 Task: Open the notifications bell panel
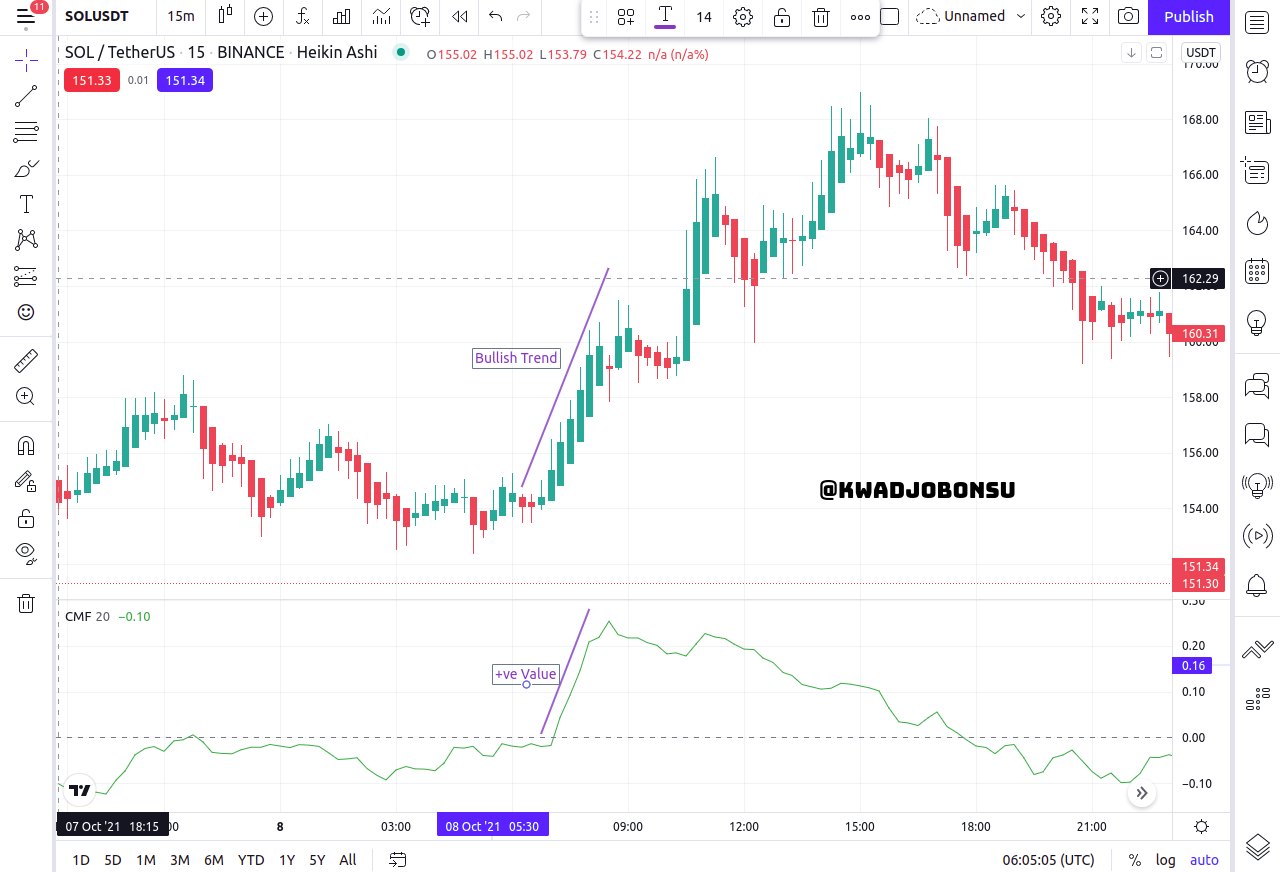tap(1257, 586)
